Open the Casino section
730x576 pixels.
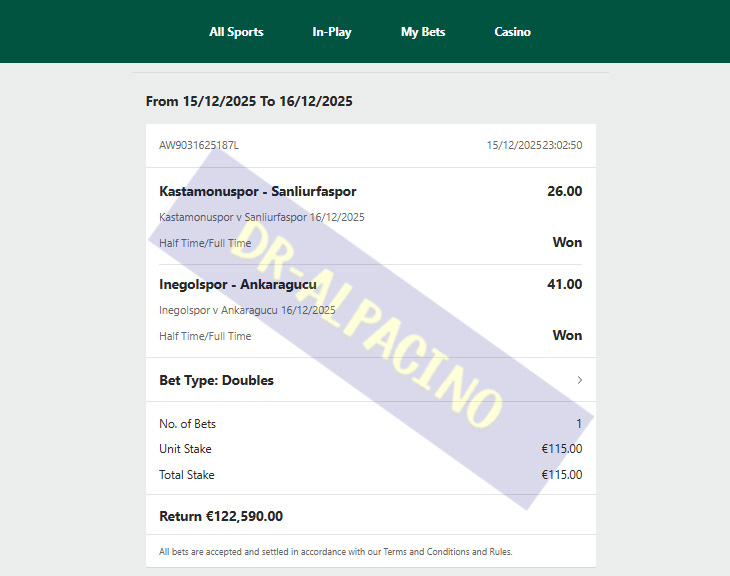(512, 32)
